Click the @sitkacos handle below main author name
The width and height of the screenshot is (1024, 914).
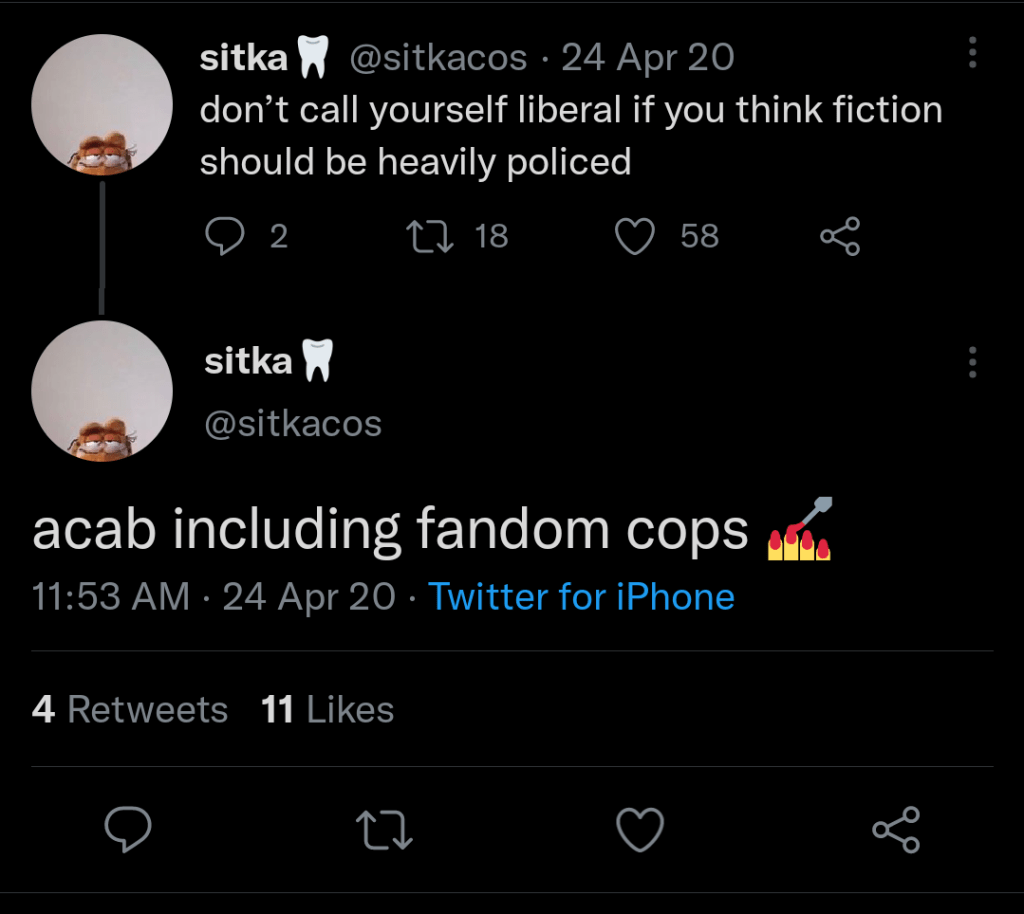292,423
